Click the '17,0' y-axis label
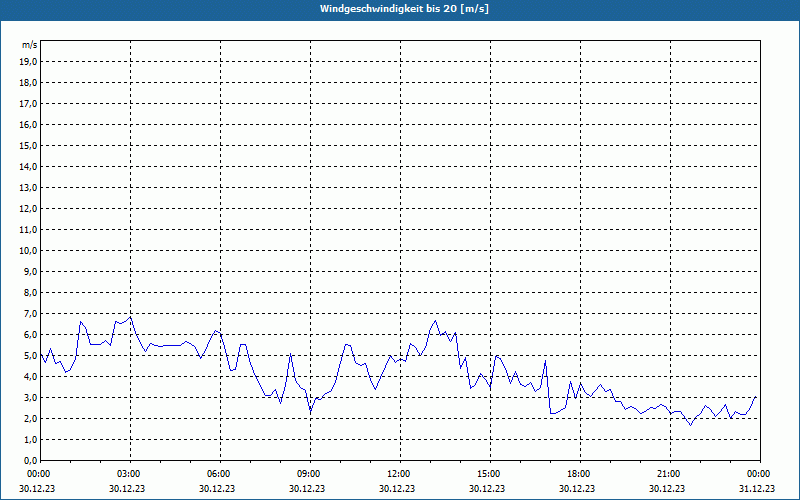 click(29, 104)
